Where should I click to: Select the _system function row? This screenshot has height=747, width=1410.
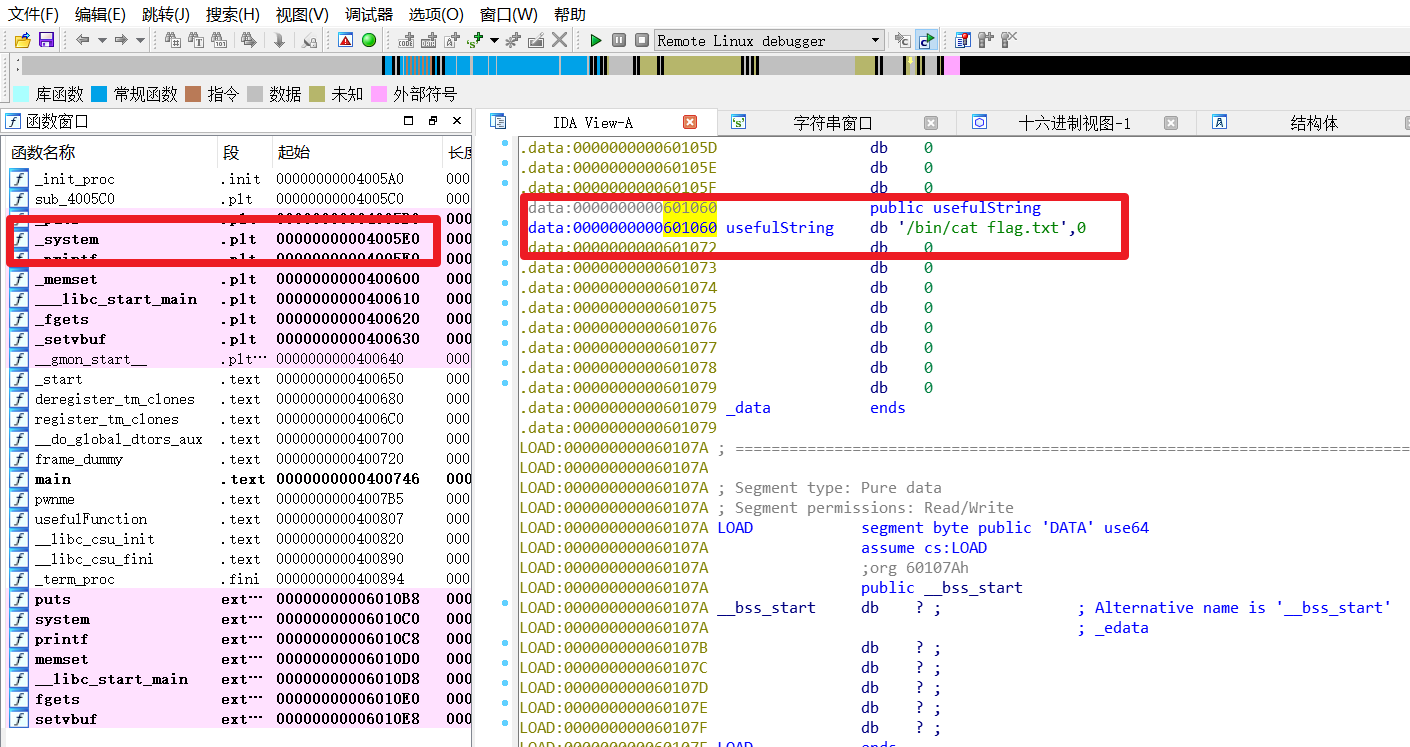coord(239,239)
